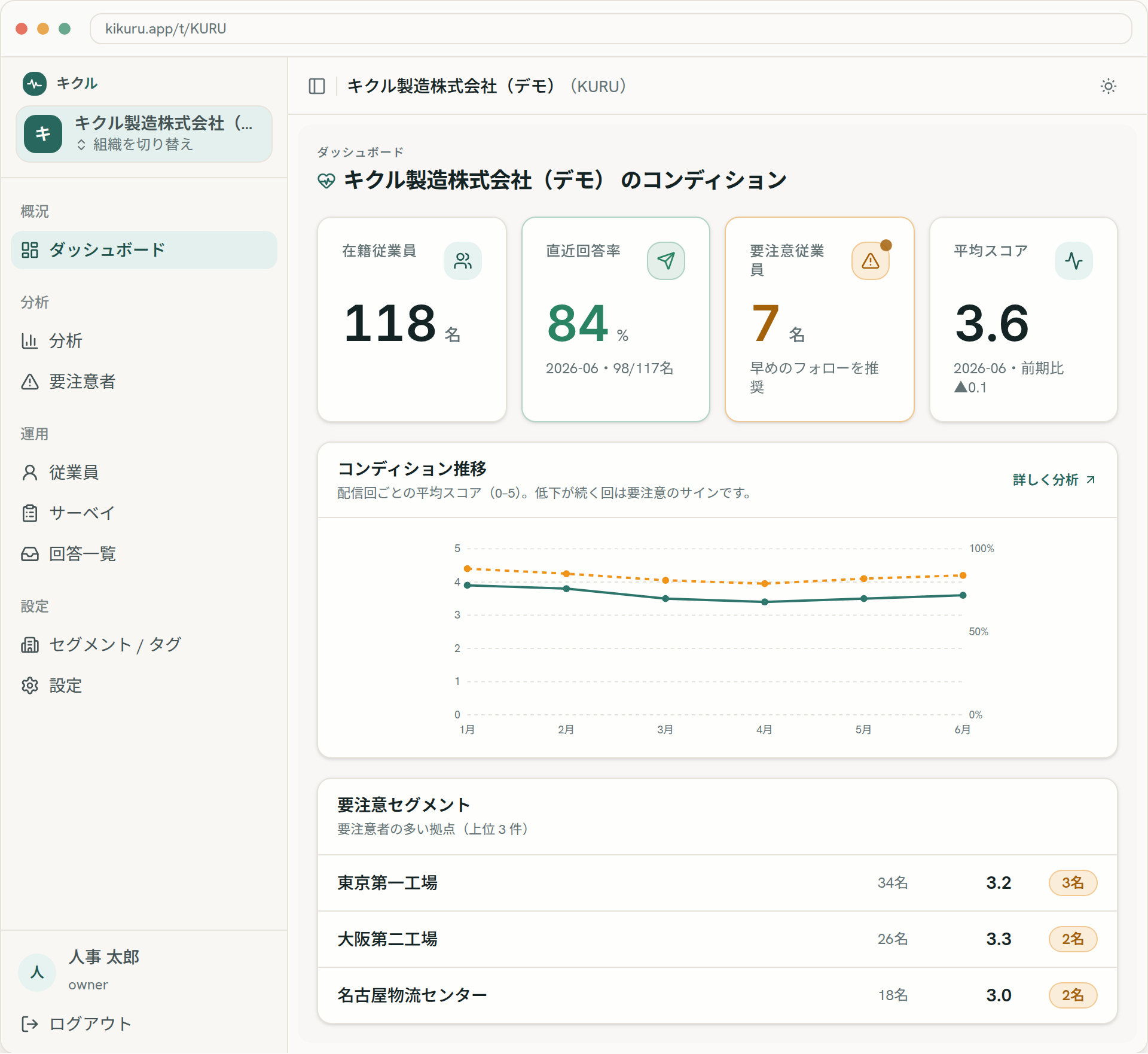The width and height of the screenshot is (1148, 1054).
Task: Open the 東京第一工場 segment row
Action: click(717, 883)
